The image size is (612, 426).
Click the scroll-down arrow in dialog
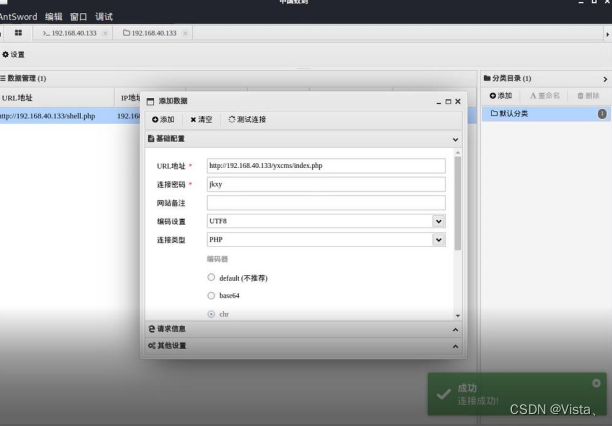click(458, 315)
